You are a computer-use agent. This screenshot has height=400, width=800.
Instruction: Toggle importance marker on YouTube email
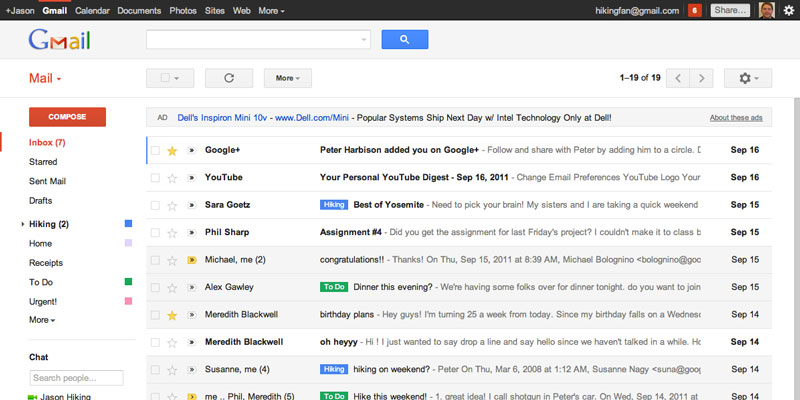tap(192, 178)
